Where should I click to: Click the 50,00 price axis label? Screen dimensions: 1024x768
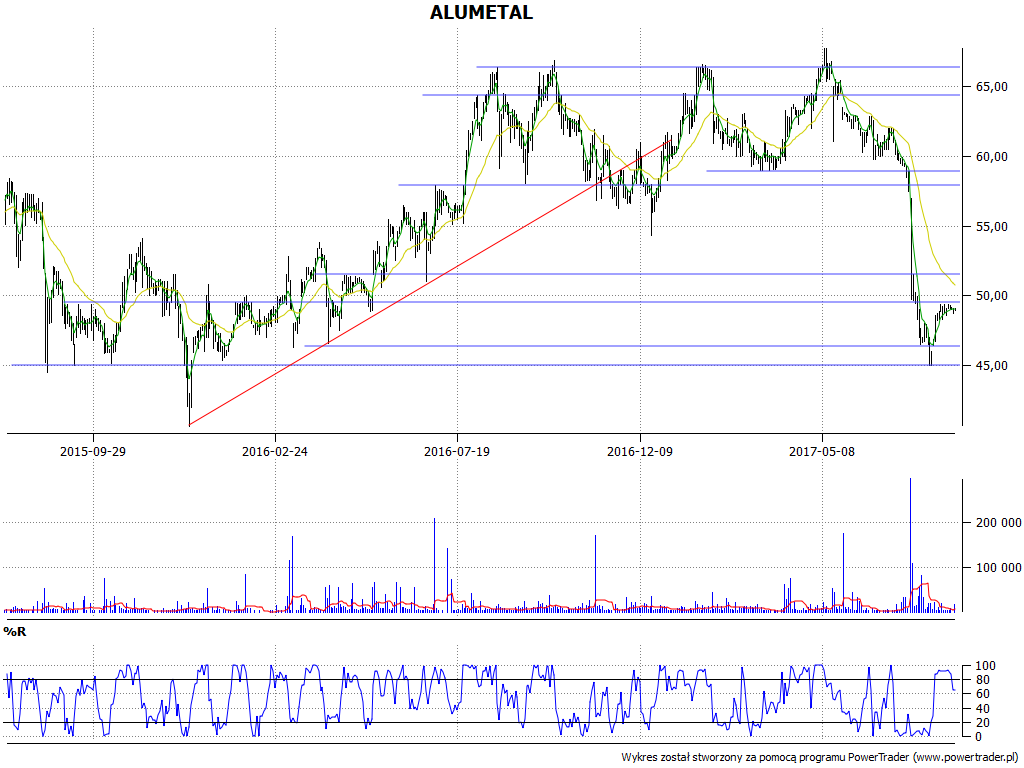click(991, 296)
